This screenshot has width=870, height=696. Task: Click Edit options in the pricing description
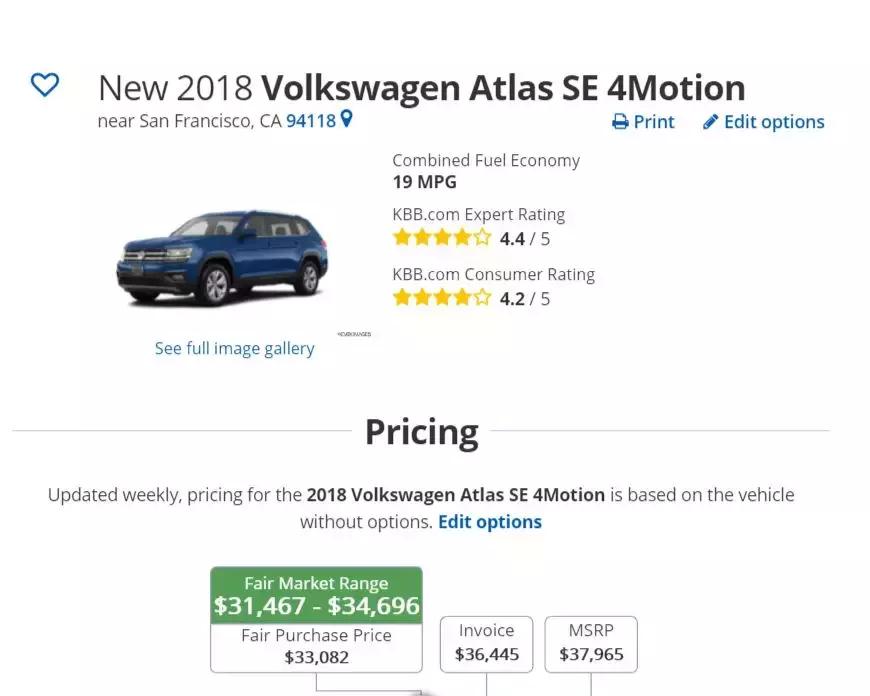[x=490, y=521]
